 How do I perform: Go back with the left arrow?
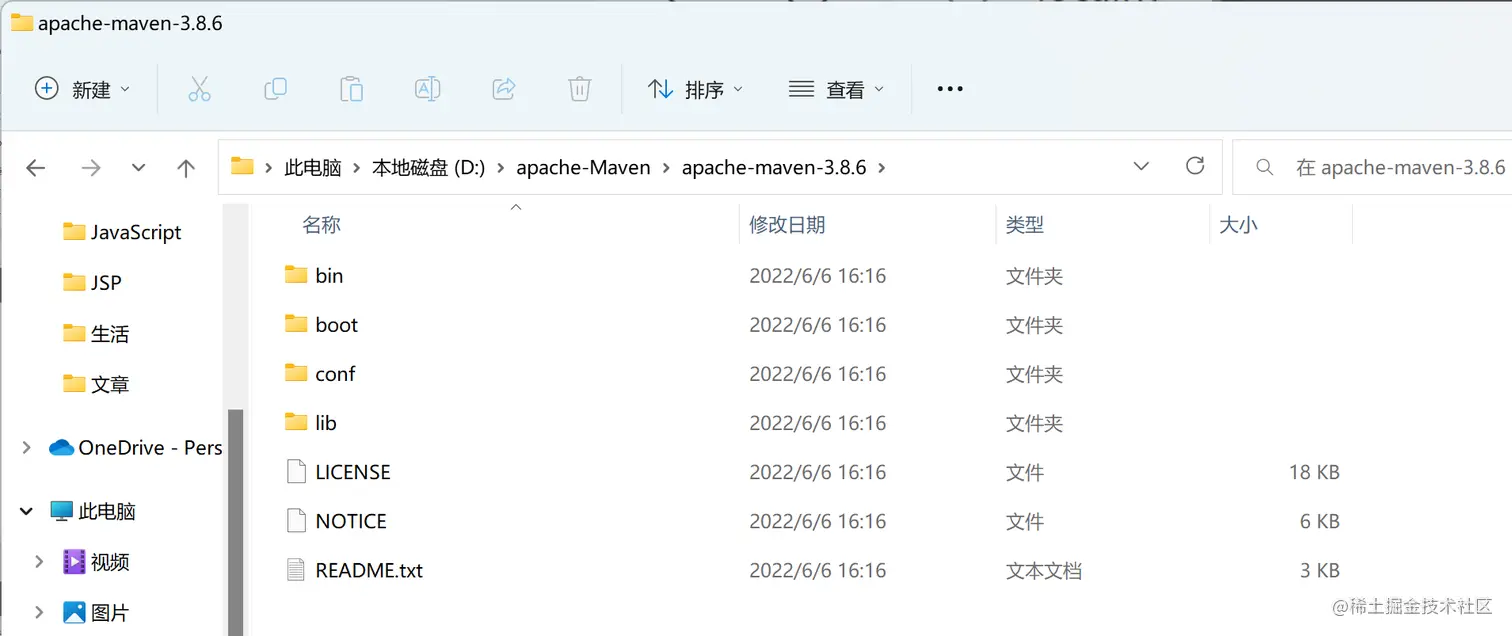tap(36, 168)
